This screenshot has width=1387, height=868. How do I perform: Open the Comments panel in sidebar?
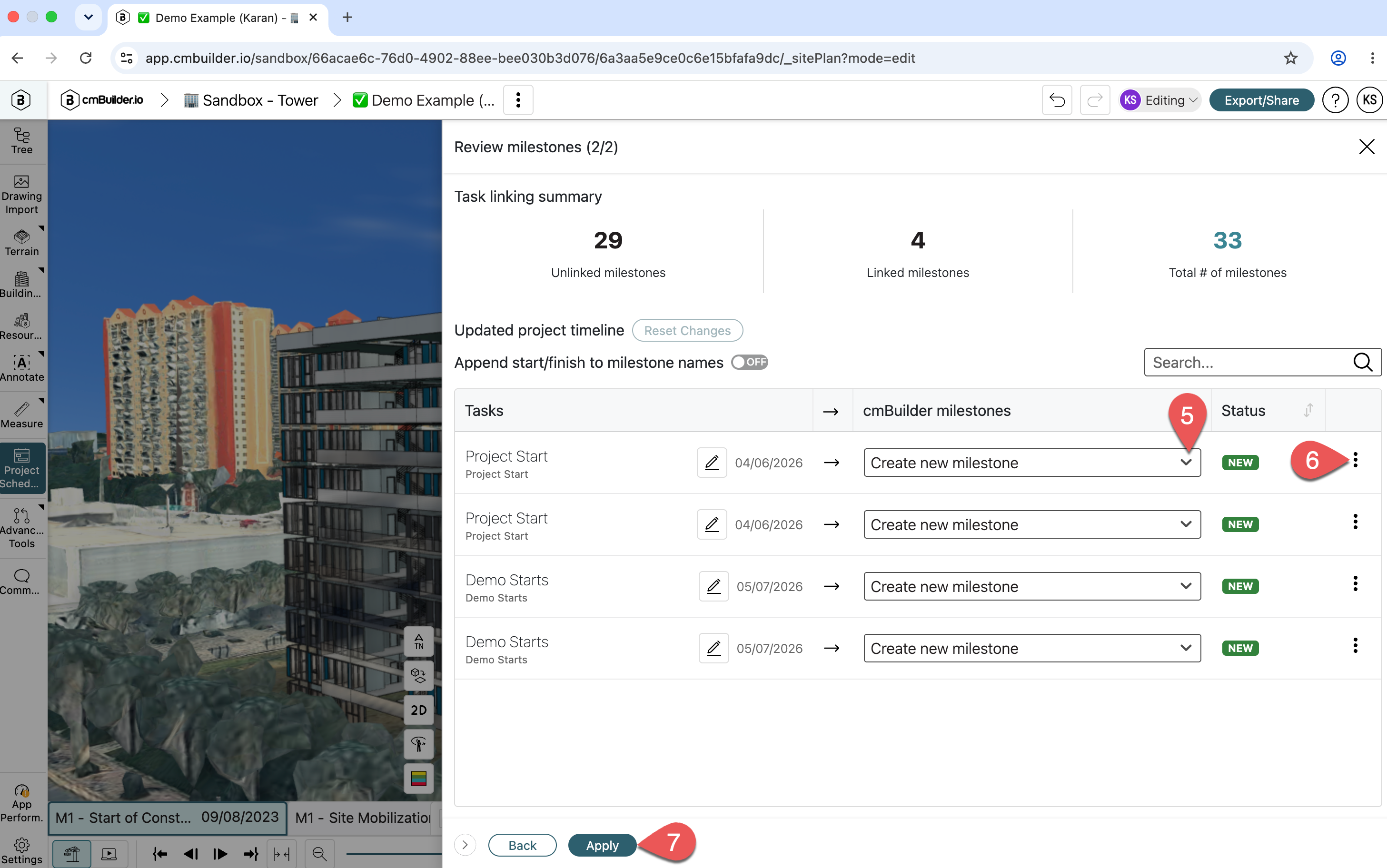pyautogui.click(x=22, y=582)
